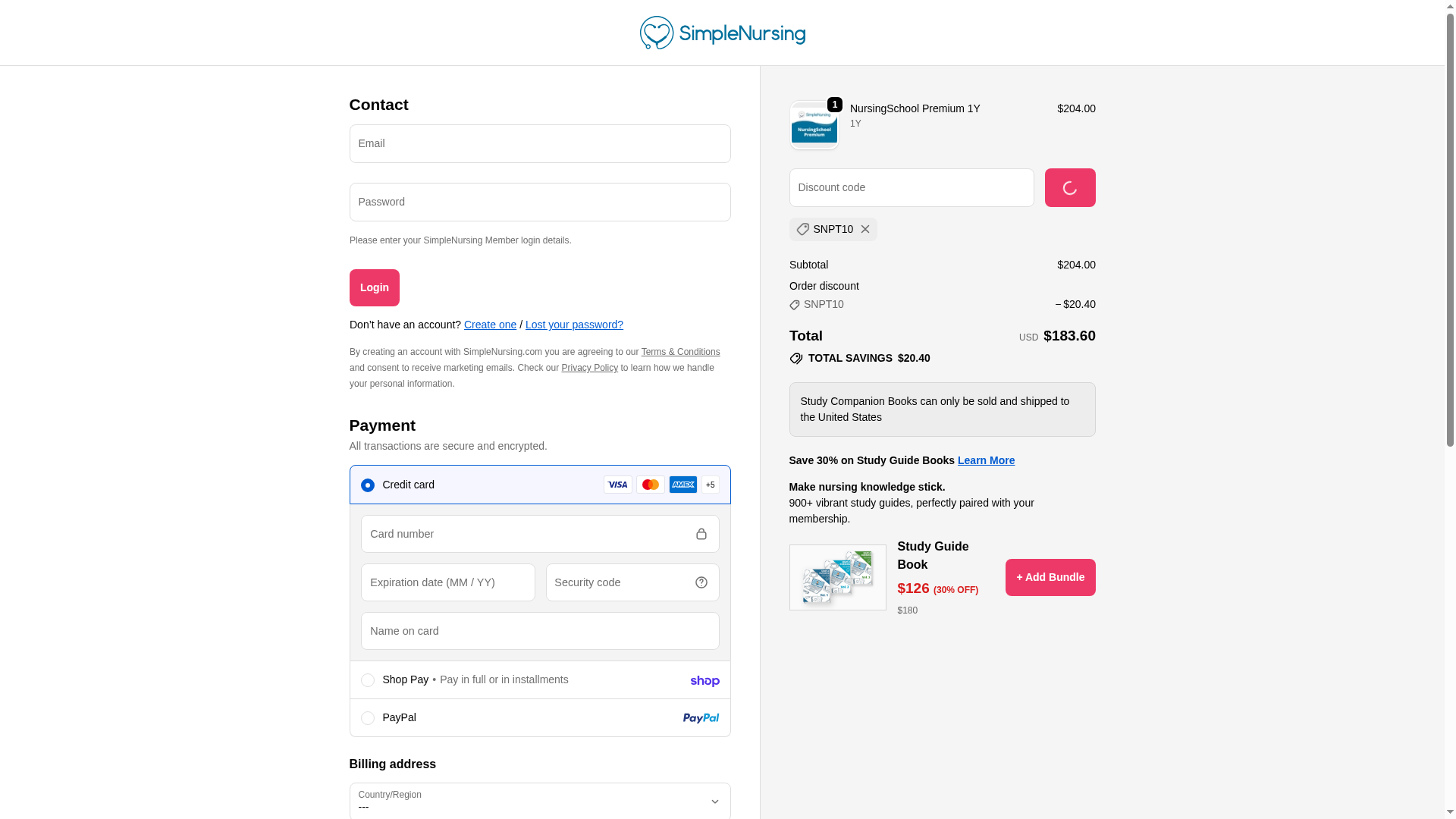1456x819 pixels.
Task: Click the +5 more card types badge
Action: pyautogui.click(x=711, y=485)
